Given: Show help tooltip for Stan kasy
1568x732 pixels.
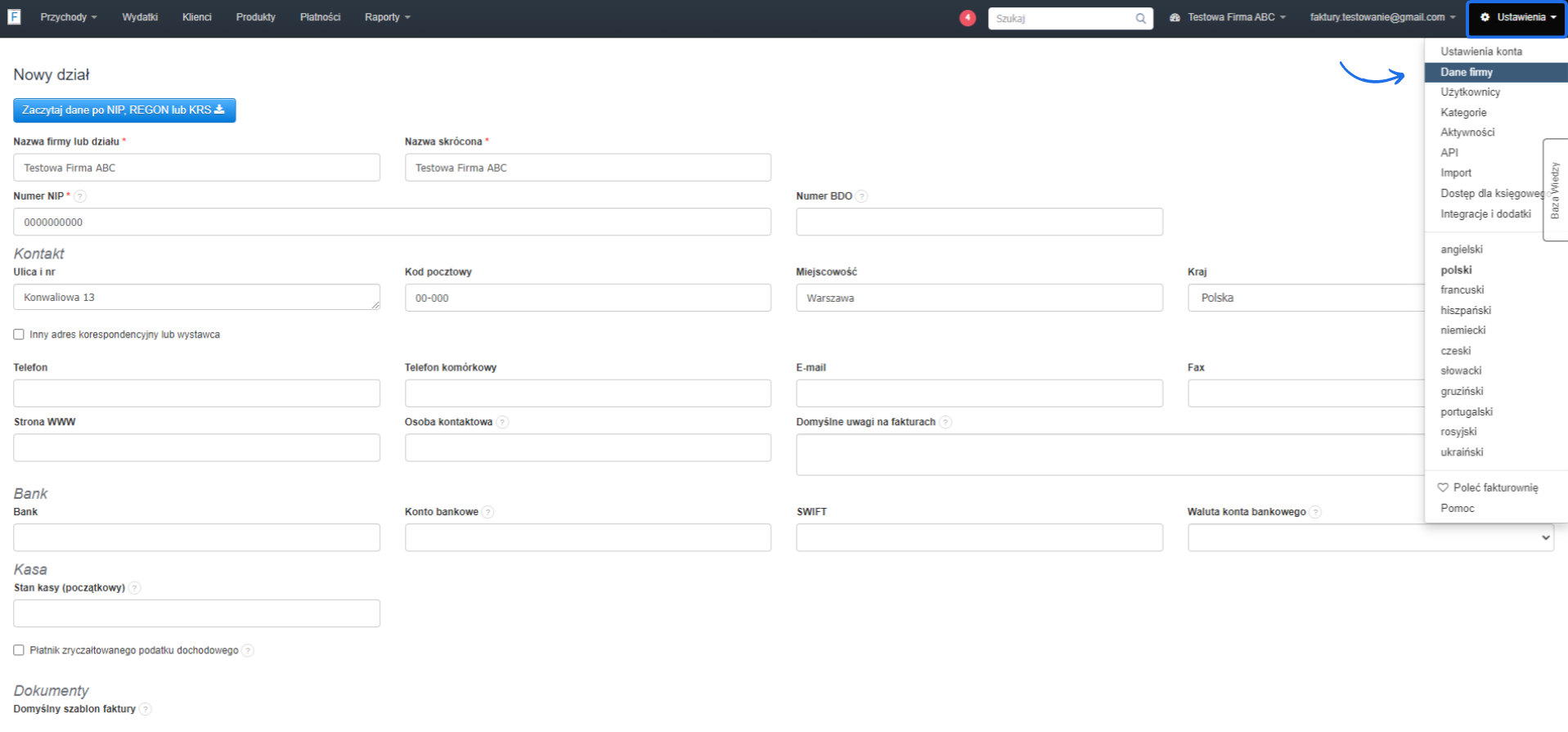Looking at the screenshot, I should (x=135, y=588).
